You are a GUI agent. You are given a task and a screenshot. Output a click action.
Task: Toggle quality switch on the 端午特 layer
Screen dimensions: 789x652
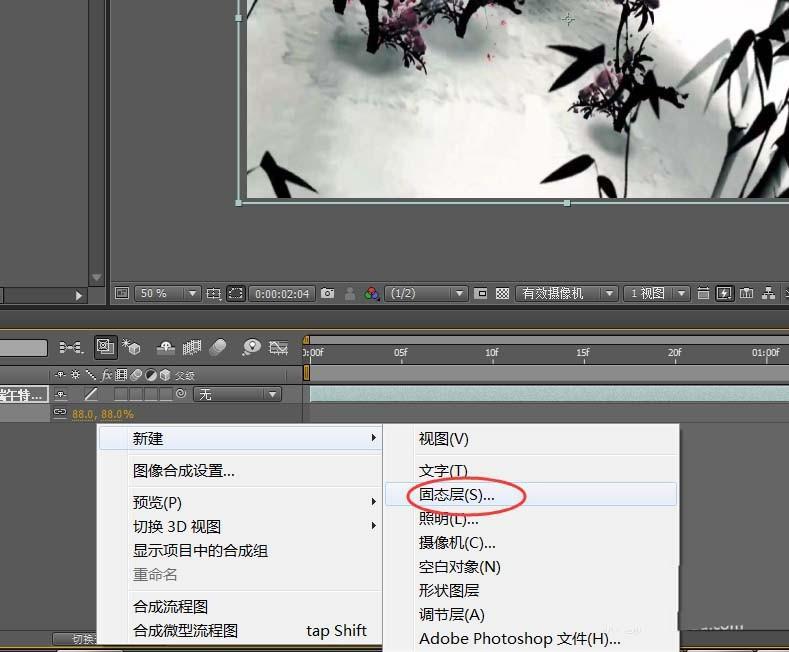pos(91,394)
